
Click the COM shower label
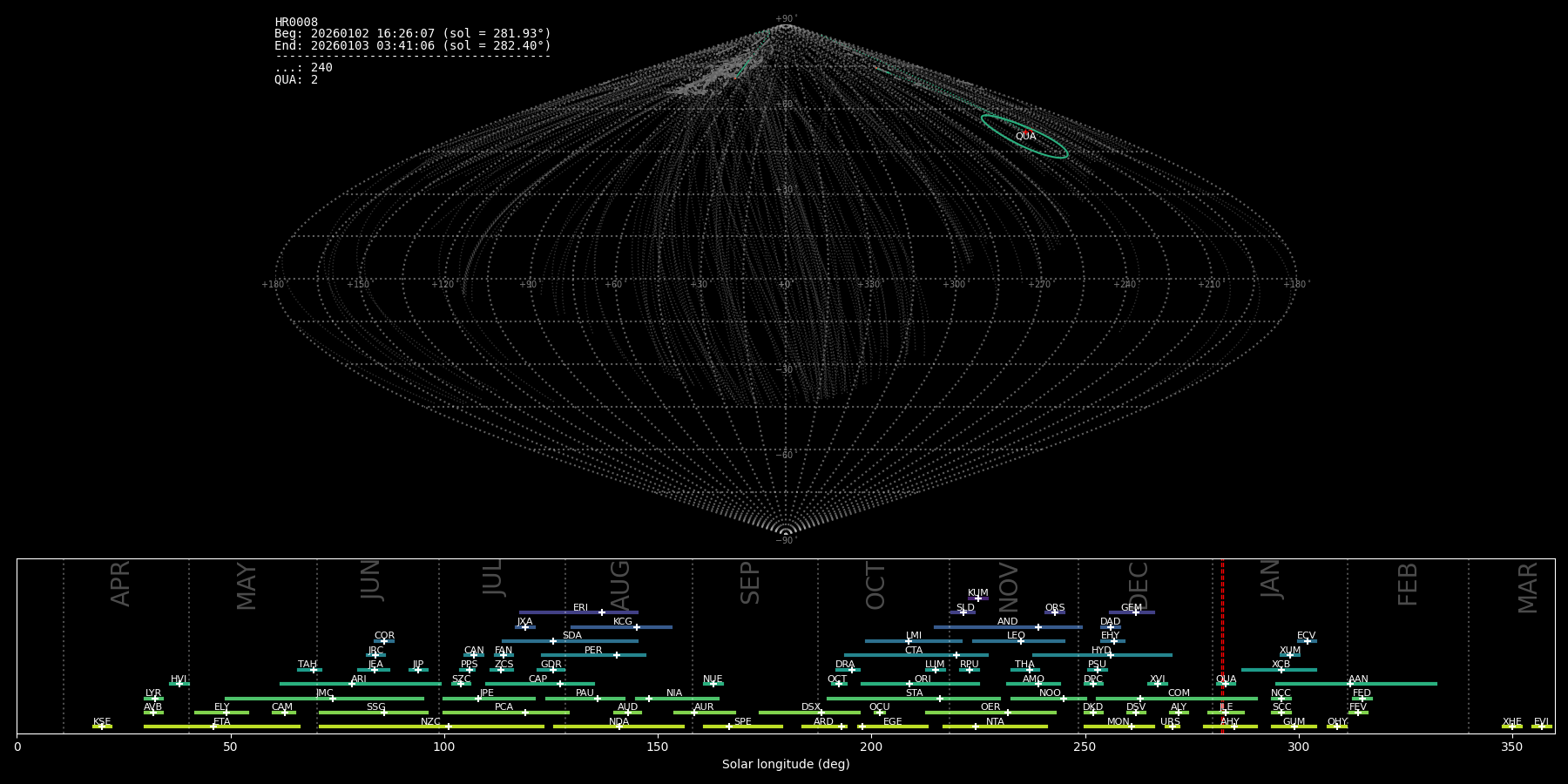click(1179, 693)
